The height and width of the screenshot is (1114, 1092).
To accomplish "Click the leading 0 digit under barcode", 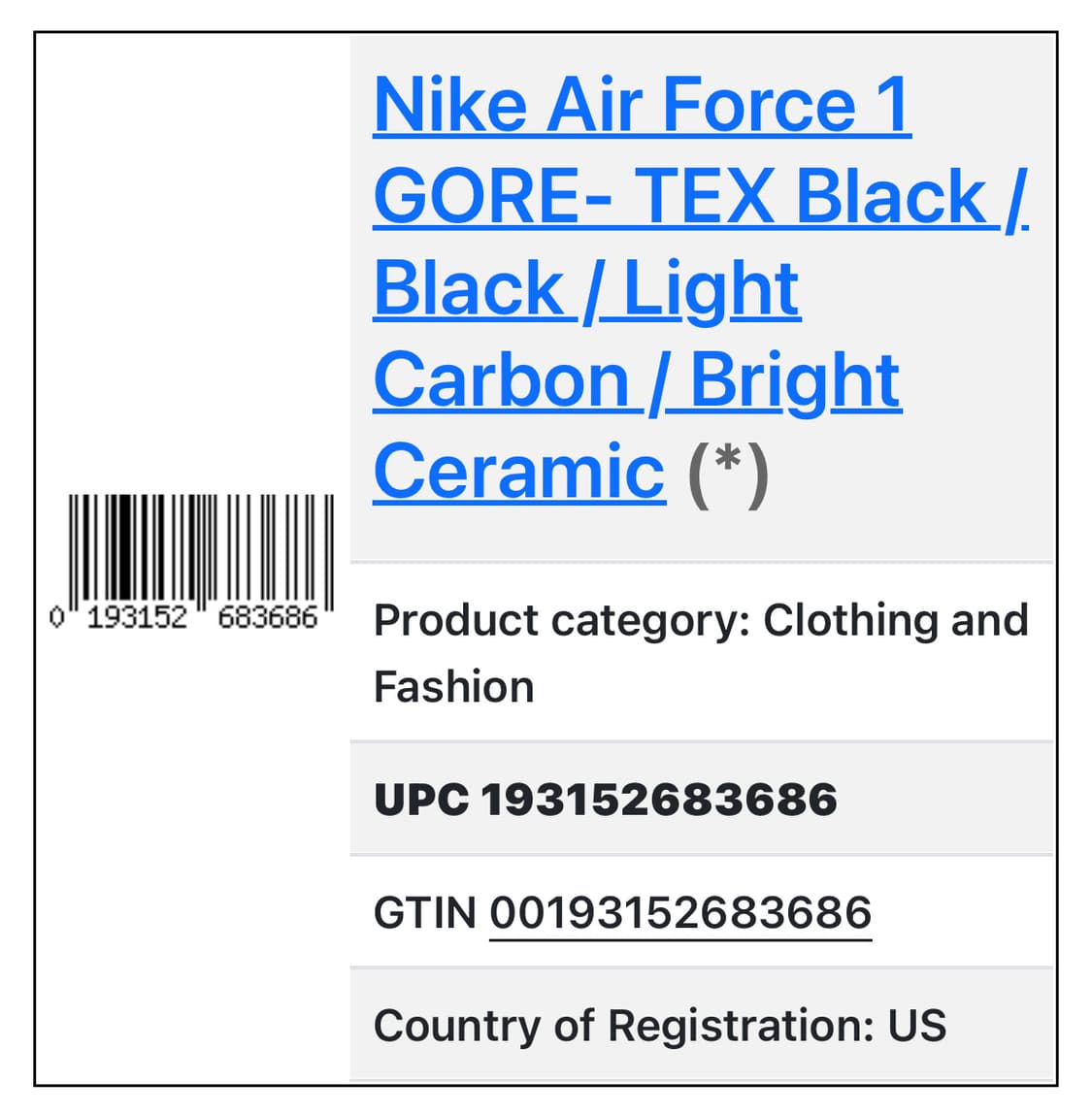I will point(56,616).
